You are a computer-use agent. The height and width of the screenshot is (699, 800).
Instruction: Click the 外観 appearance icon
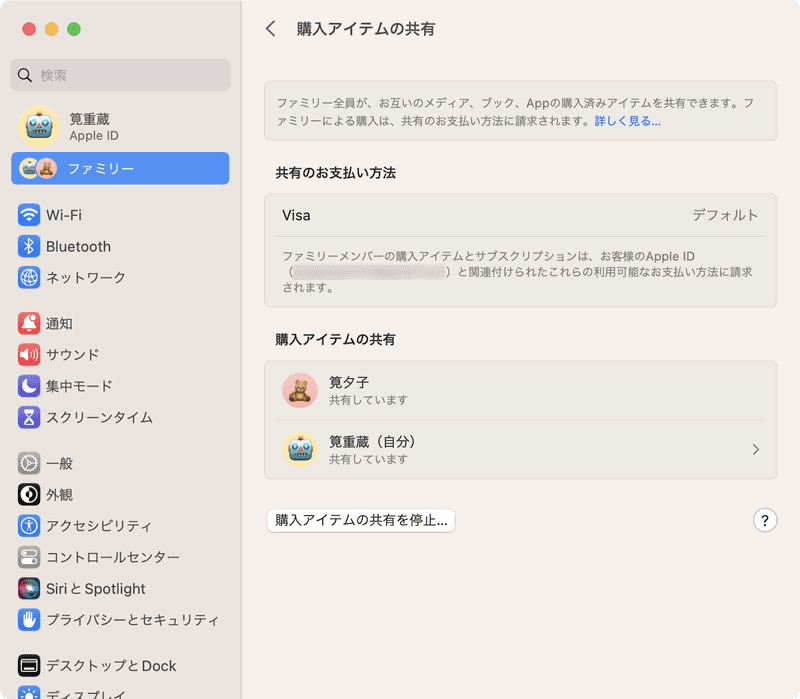click(29, 494)
